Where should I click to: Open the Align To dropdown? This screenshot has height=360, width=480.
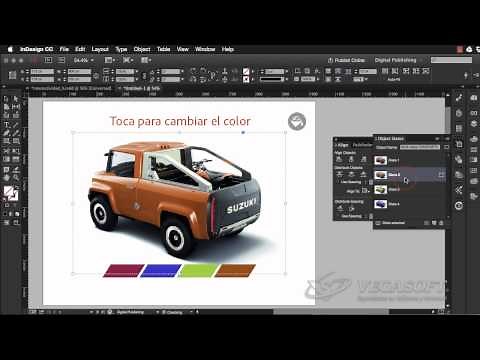tap(366, 191)
